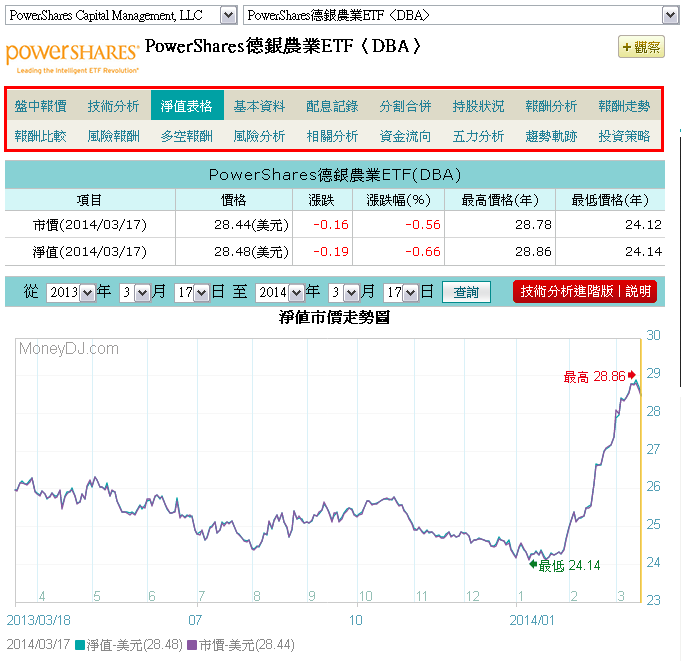This screenshot has width=681, height=661.
Task: View the 資金流向 tab
Action: pos(405,136)
